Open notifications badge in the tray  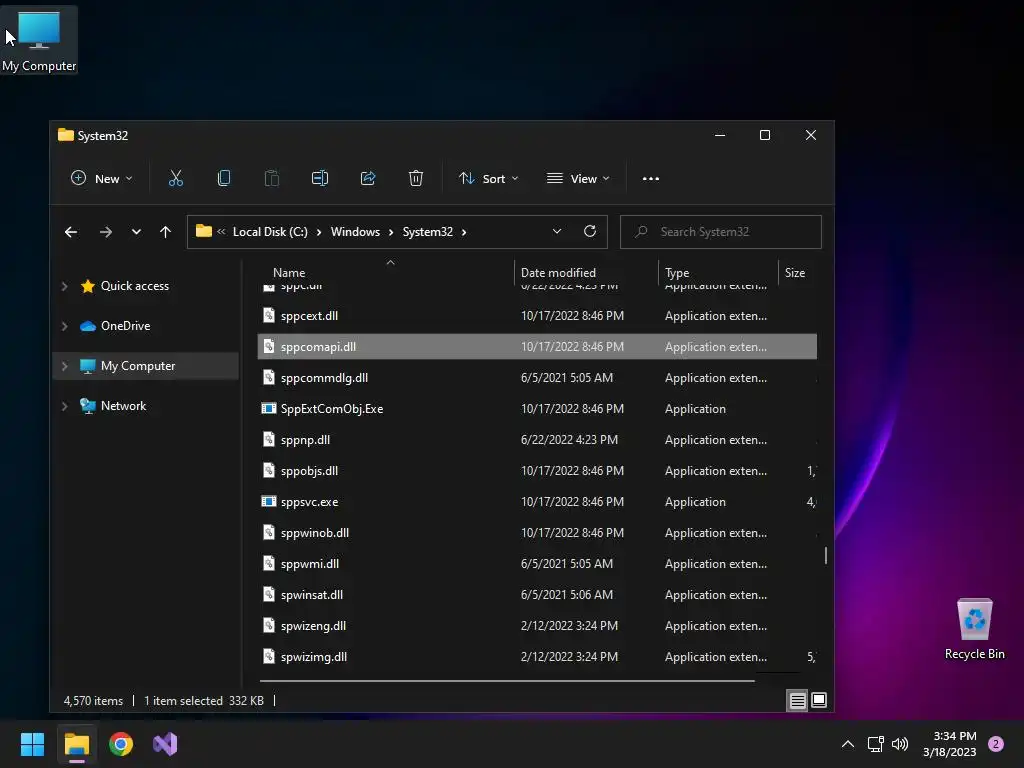pyautogui.click(x=996, y=744)
